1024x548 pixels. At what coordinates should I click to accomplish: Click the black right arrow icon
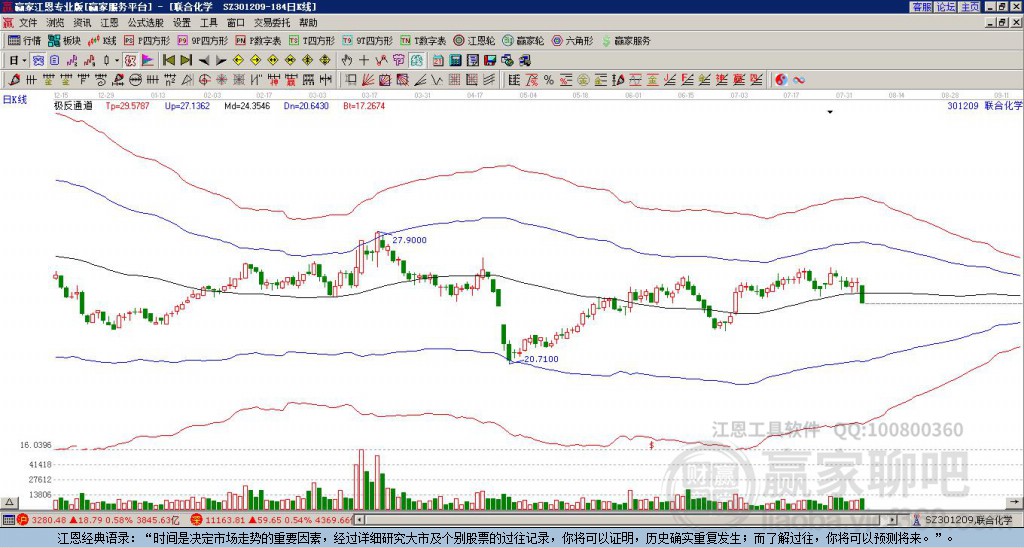pos(221,61)
